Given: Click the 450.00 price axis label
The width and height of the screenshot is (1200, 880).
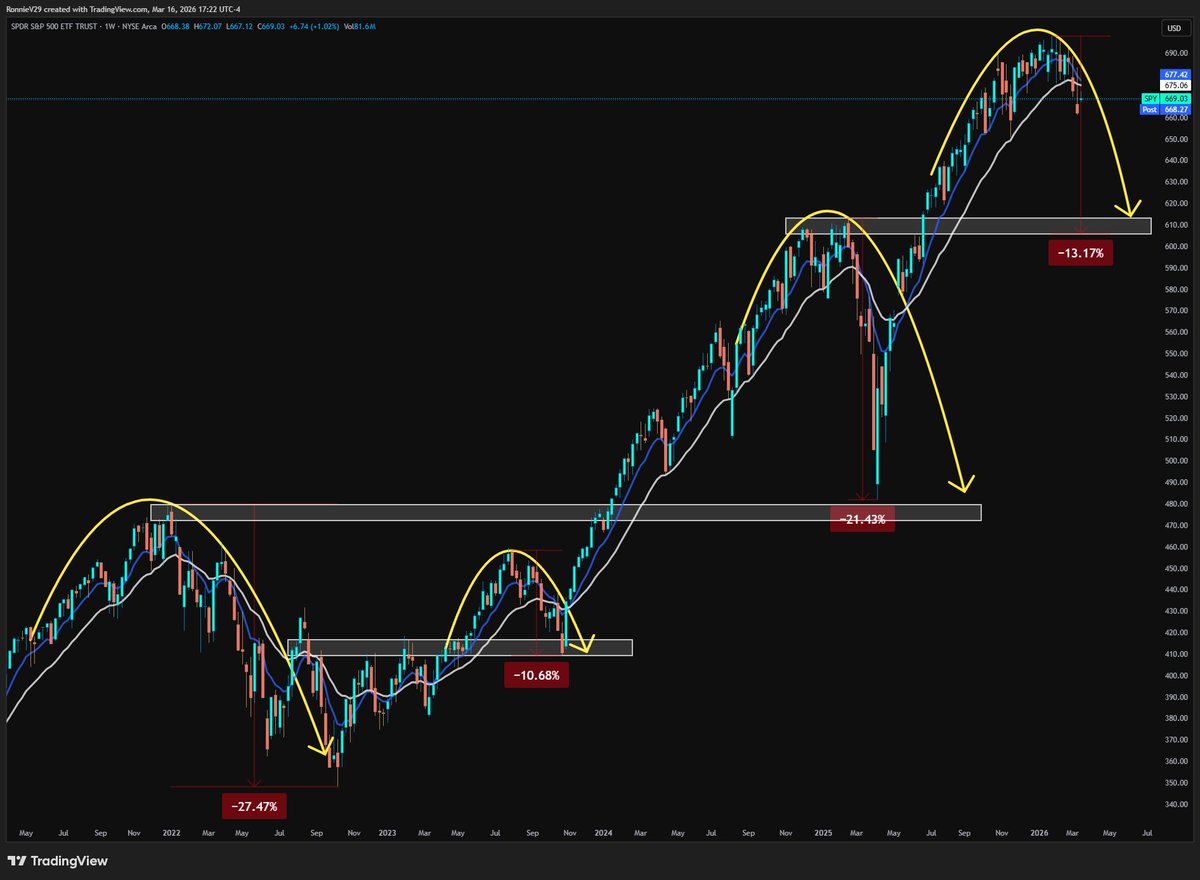Looking at the screenshot, I should click(x=1175, y=568).
